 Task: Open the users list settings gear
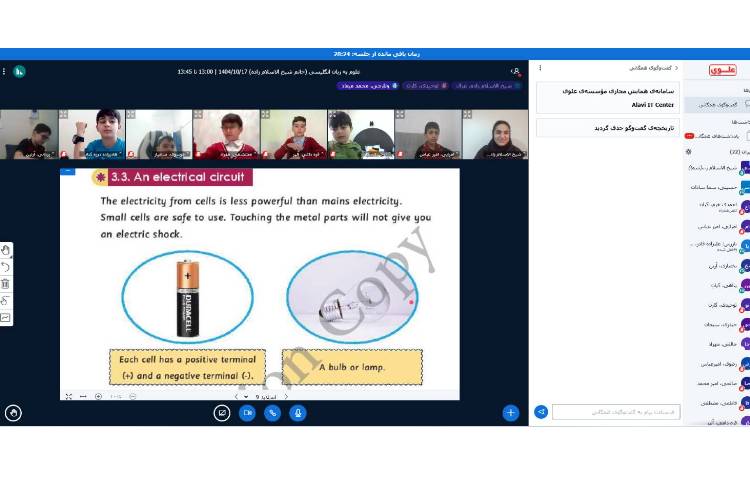pos(688,151)
